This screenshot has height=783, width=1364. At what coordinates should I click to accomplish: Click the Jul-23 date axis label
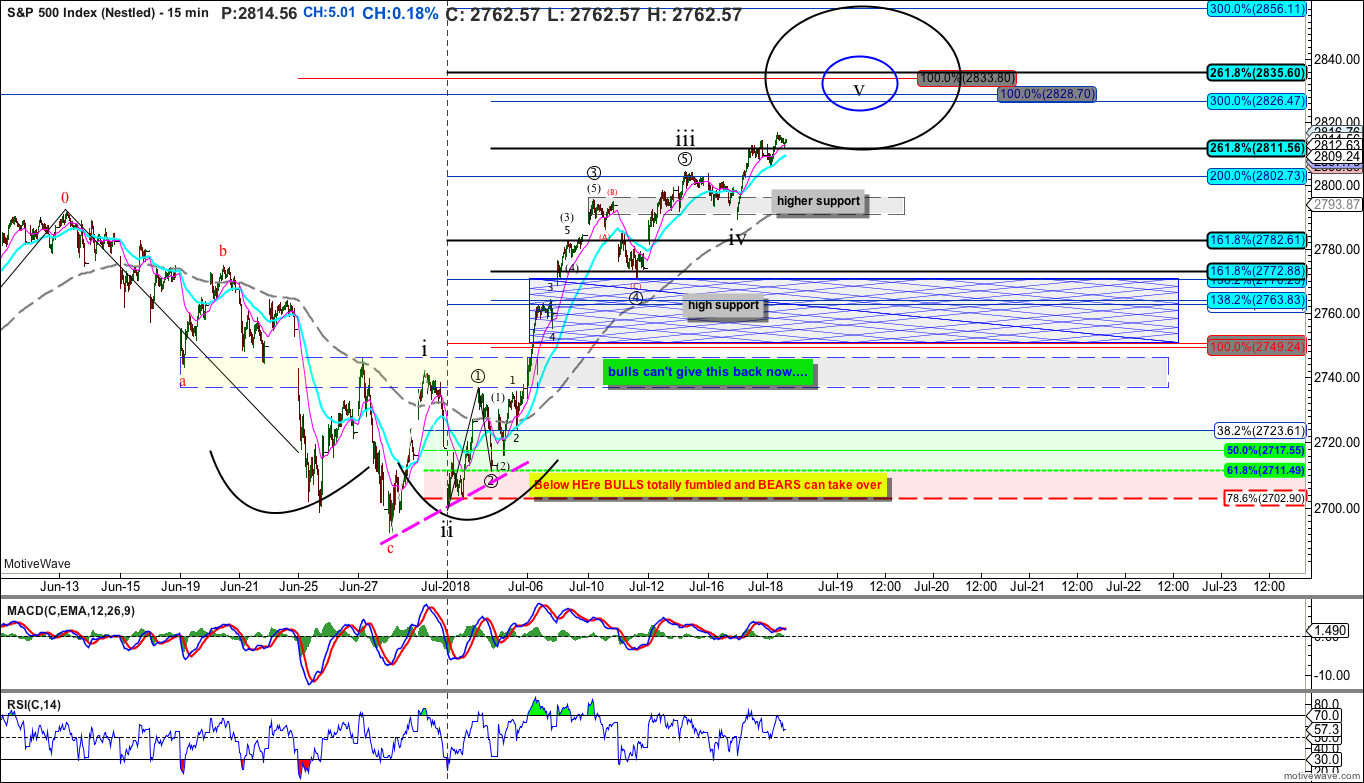coord(1220,586)
